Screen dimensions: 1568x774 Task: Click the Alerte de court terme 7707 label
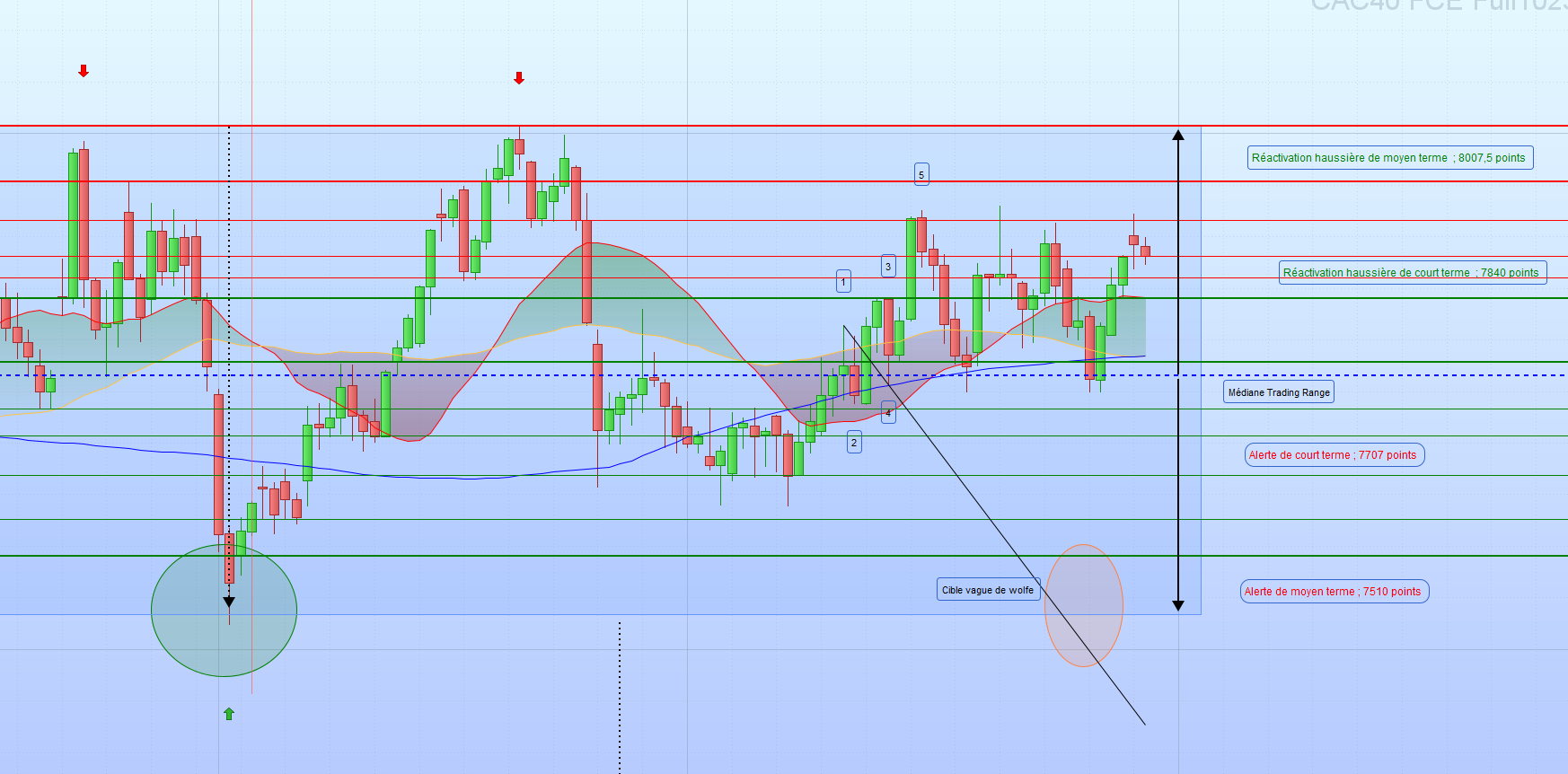(1333, 455)
